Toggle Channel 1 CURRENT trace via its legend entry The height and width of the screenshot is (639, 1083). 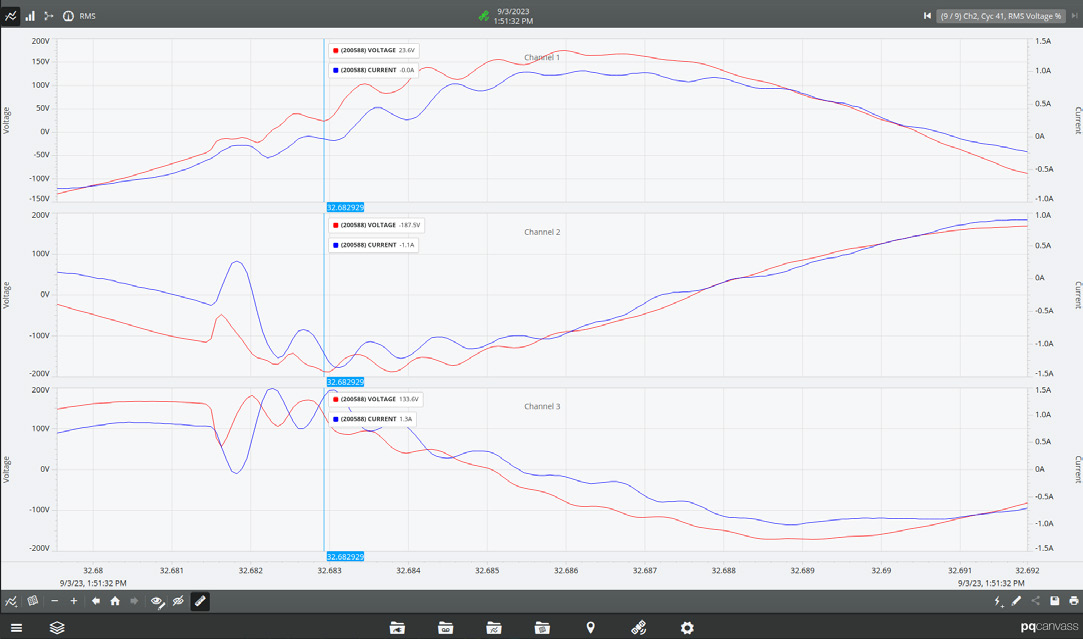(x=371, y=69)
